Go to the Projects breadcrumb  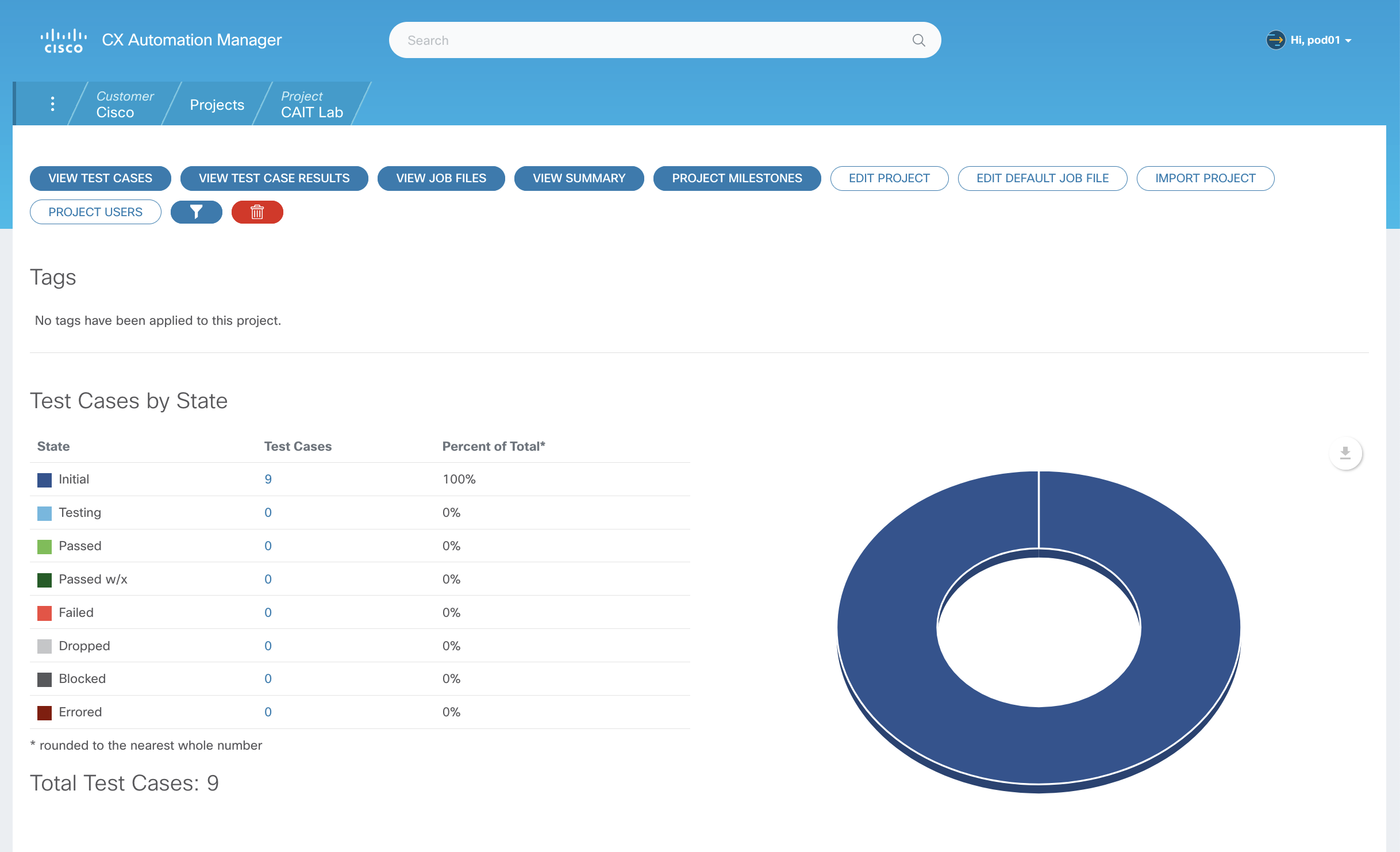click(217, 105)
